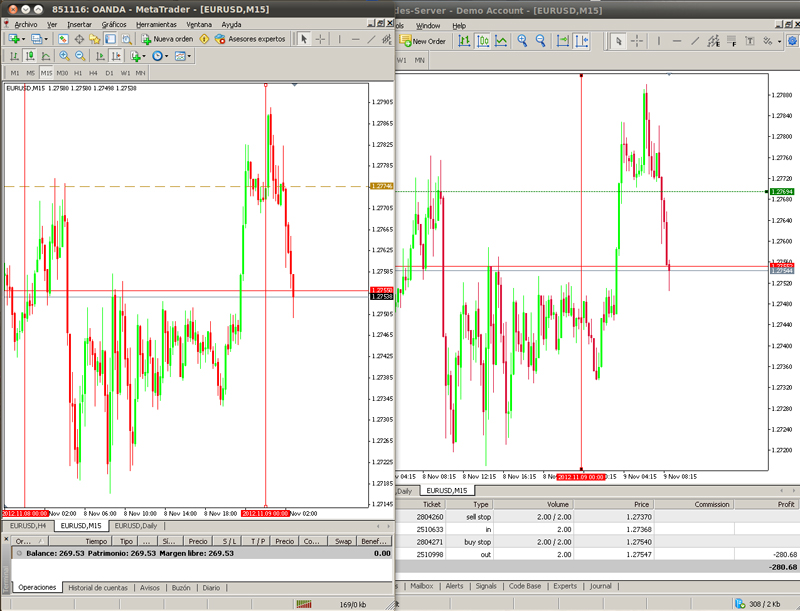Click the Ticket column header

(x=432, y=504)
